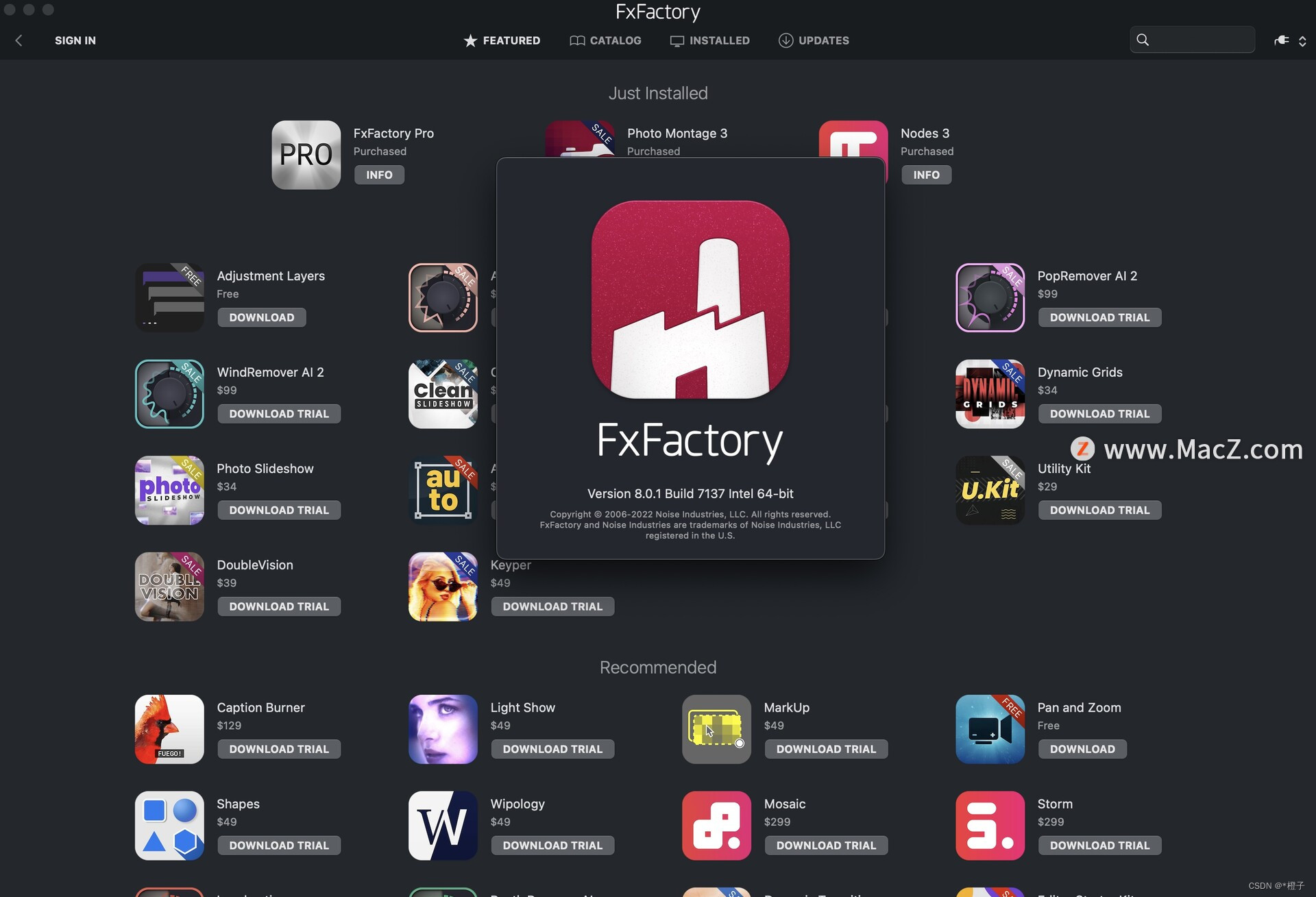The width and height of the screenshot is (1316, 897).
Task: Download trial of MarkUp
Action: coord(826,749)
